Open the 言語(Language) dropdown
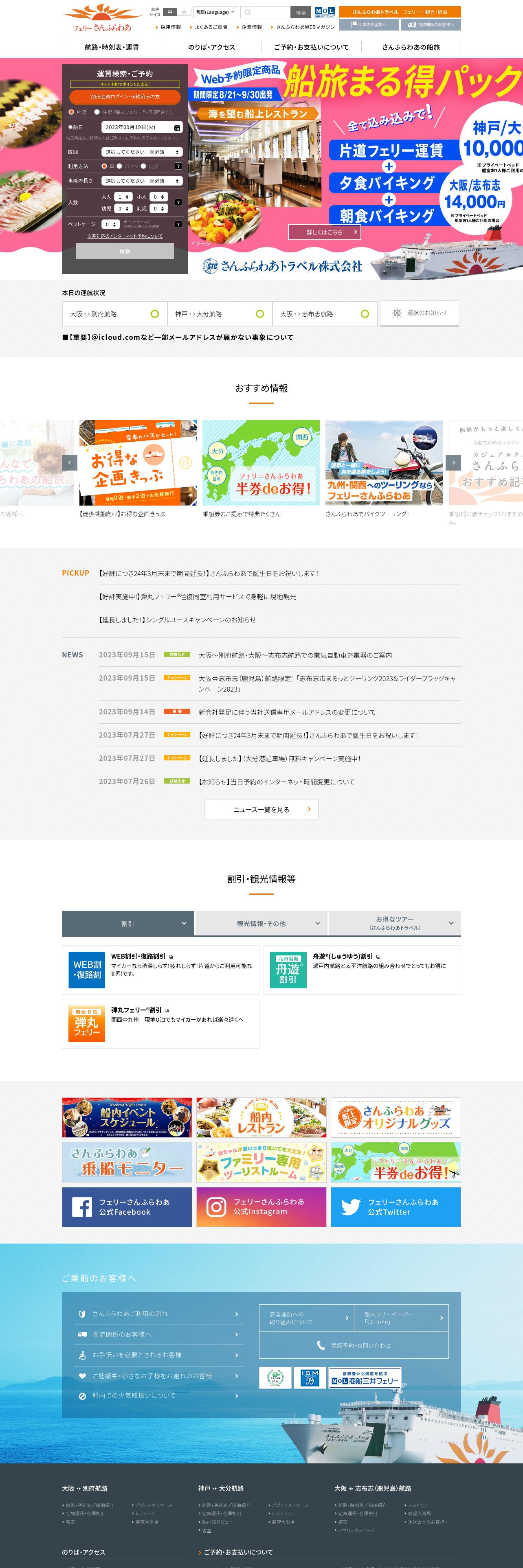Image resolution: width=523 pixels, height=1568 pixels. [215, 12]
